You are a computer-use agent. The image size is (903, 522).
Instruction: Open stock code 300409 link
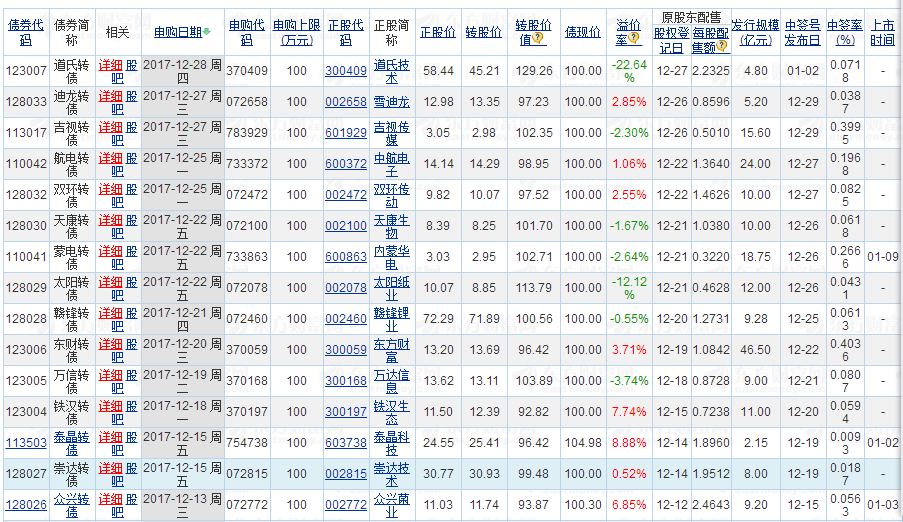[346, 71]
